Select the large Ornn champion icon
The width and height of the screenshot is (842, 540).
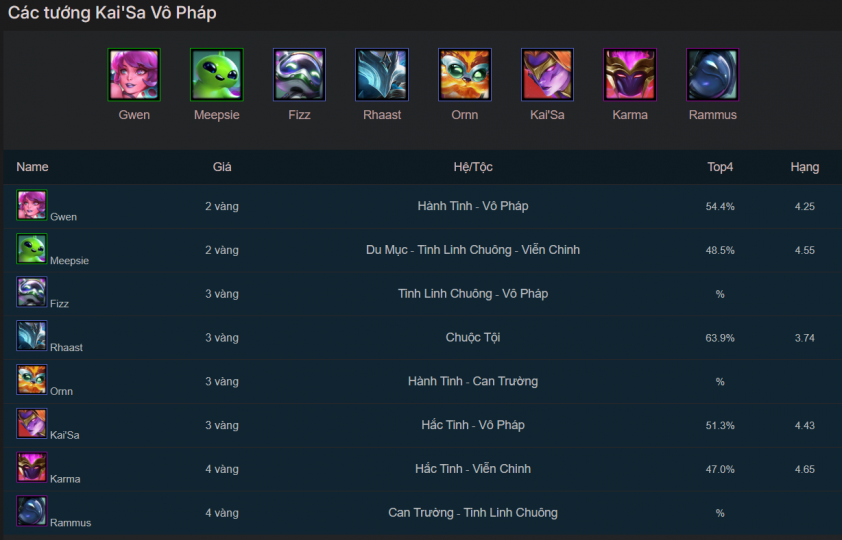pos(465,75)
